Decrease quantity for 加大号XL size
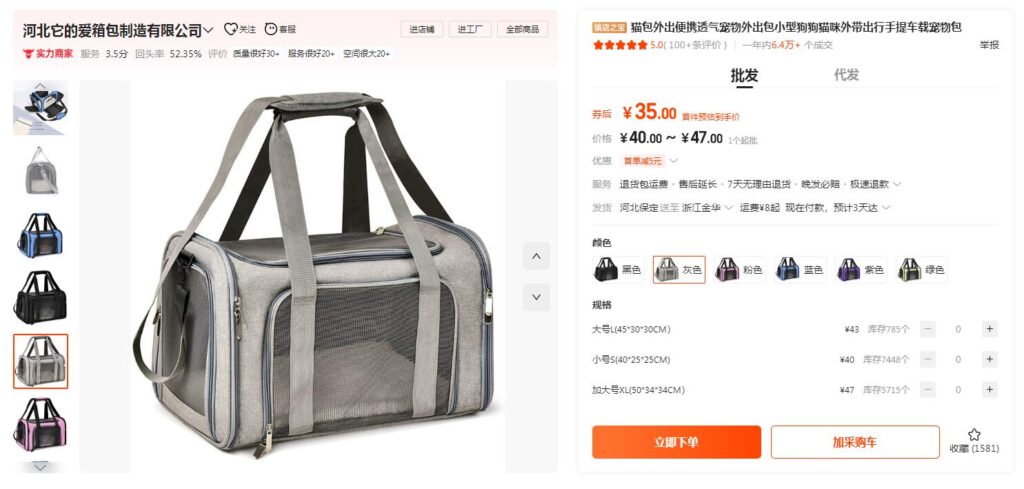The width and height of the screenshot is (1024, 489). [x=927, y=390]
